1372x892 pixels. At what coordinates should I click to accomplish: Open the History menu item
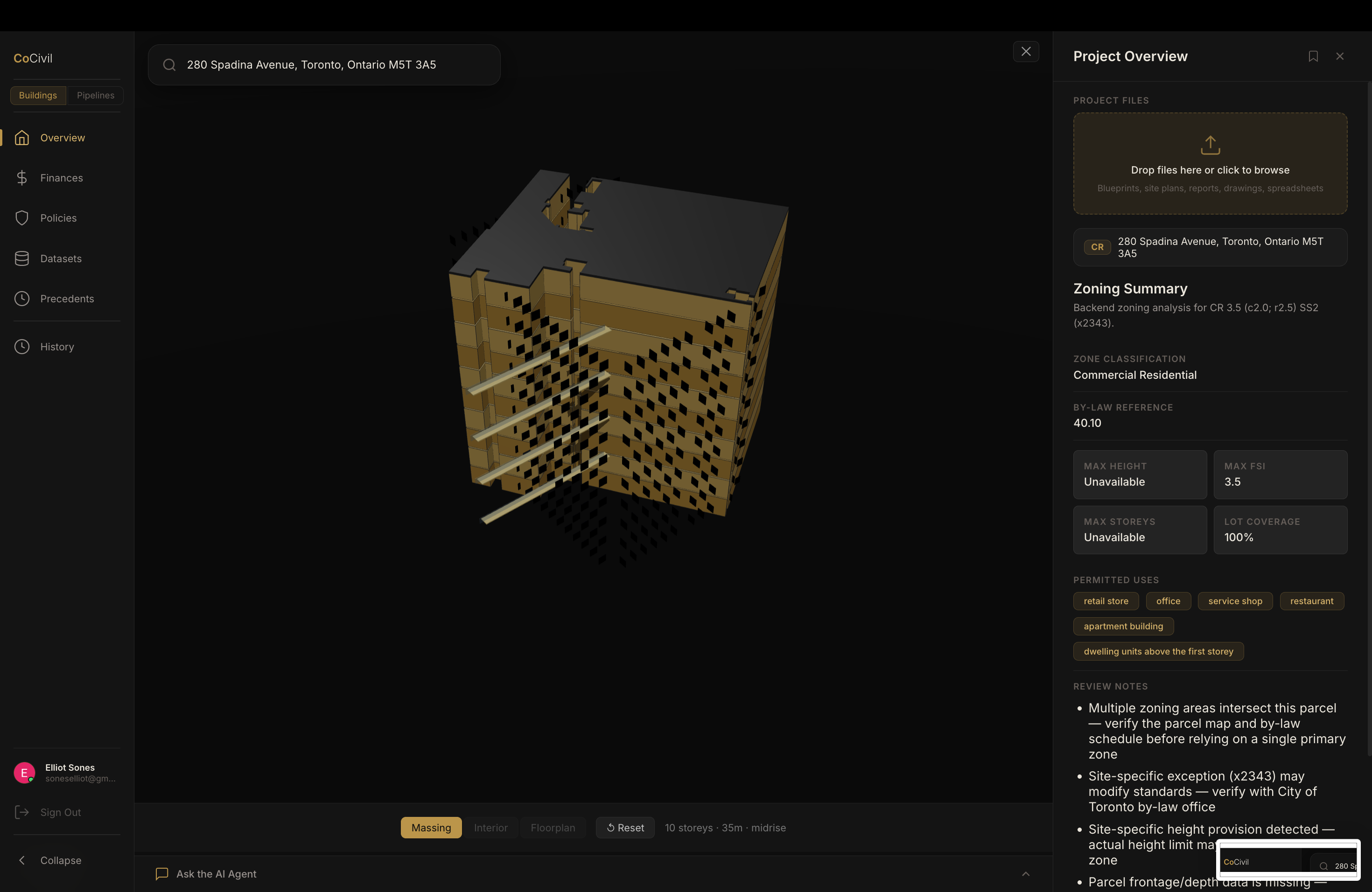57,347
